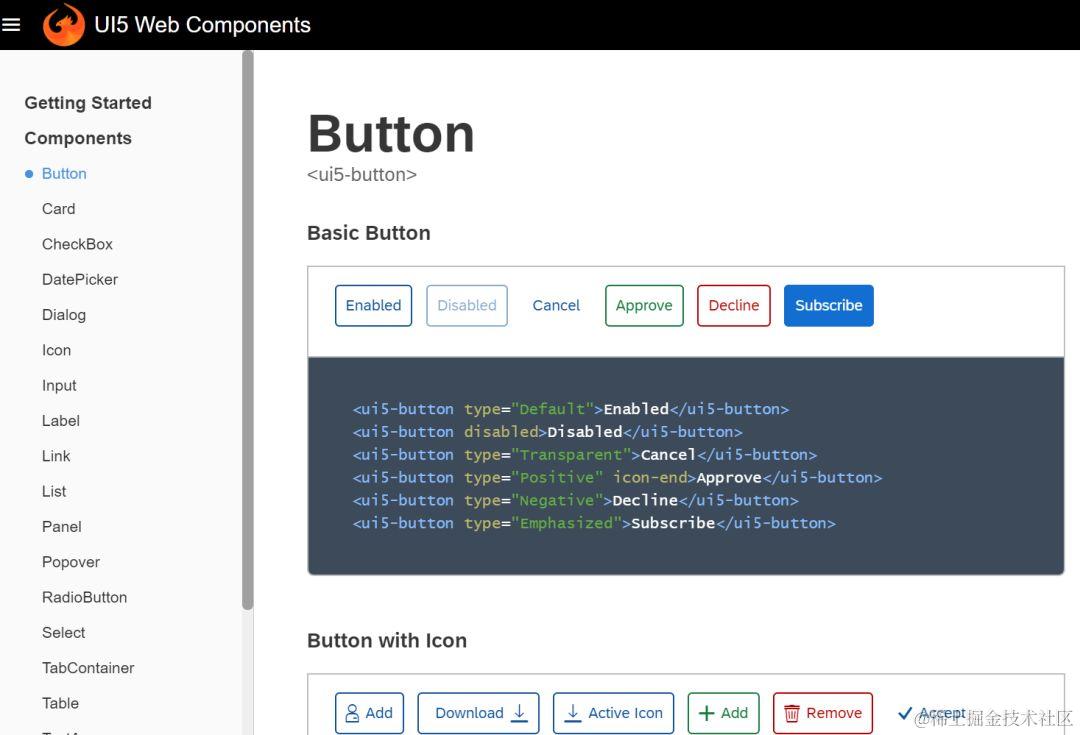
Task: Click the UI5 phoenix logo
Action: point(63,25)
